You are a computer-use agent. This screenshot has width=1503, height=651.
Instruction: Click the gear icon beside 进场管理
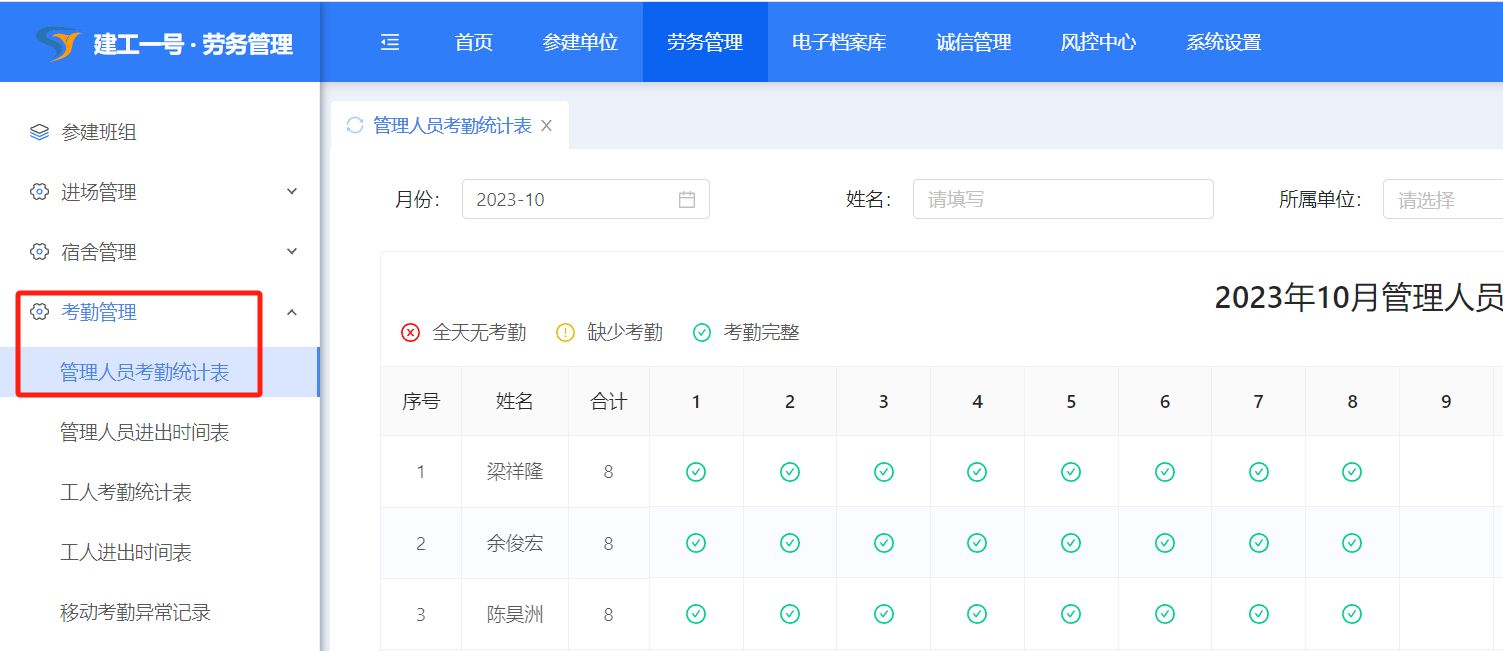click(x=39, y=192)
